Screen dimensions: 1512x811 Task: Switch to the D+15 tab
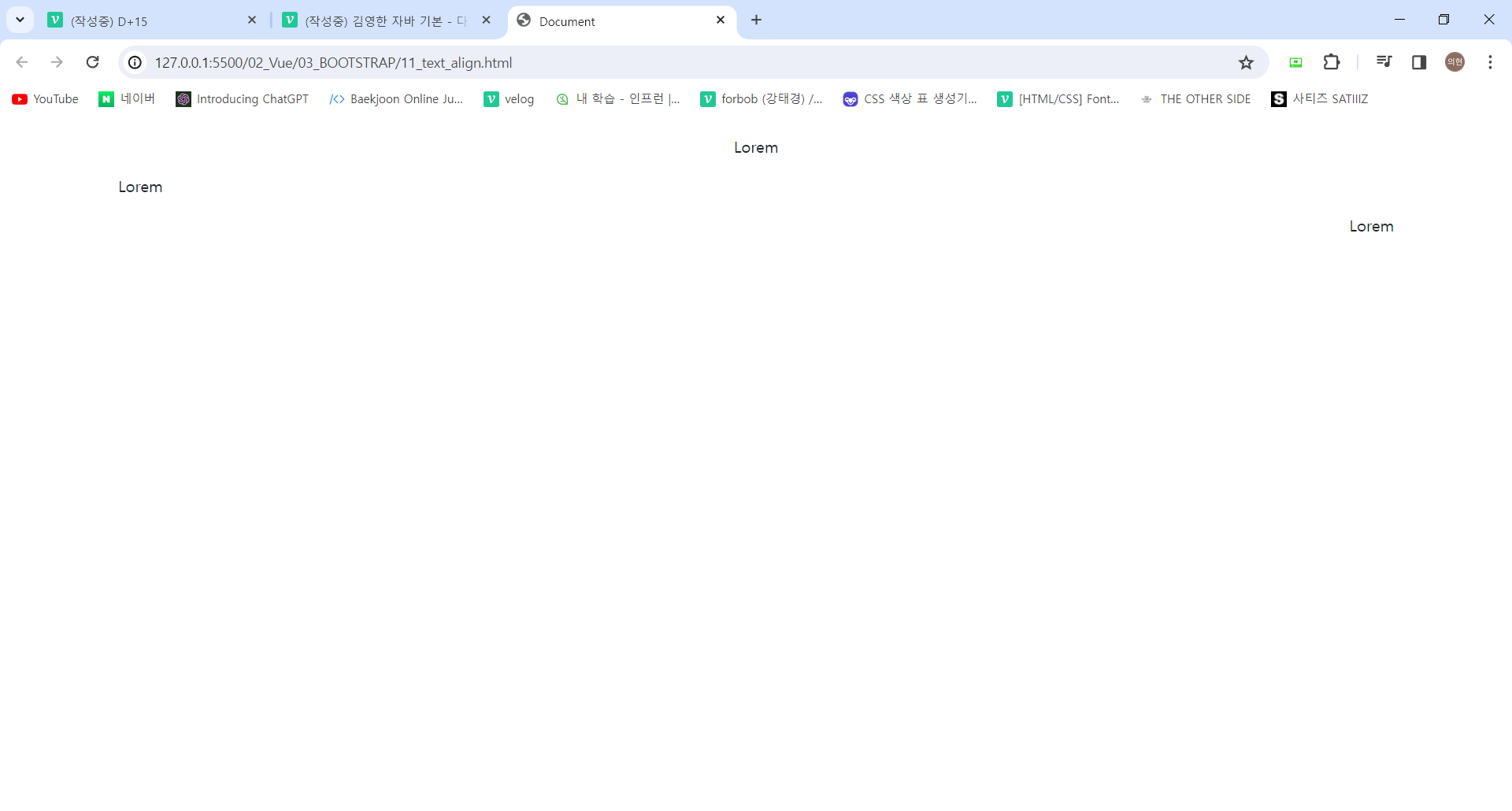point(150,20)
